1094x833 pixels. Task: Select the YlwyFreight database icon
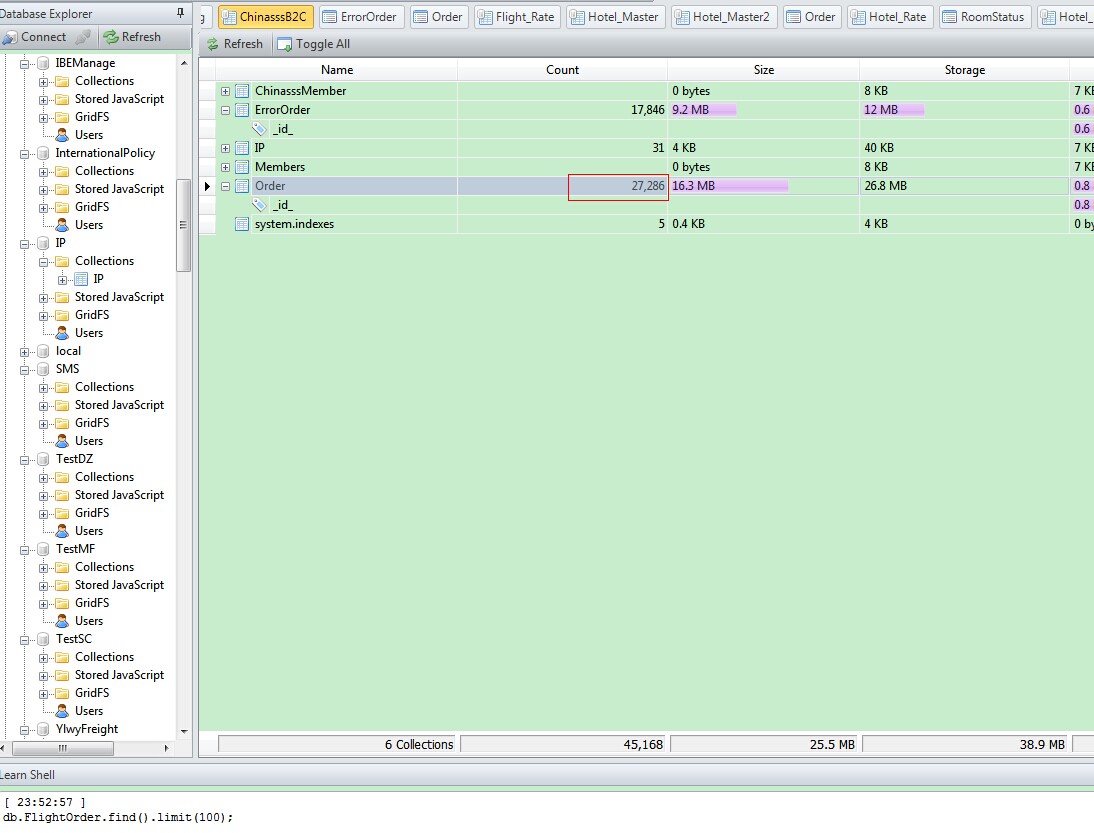click(43, 730)
